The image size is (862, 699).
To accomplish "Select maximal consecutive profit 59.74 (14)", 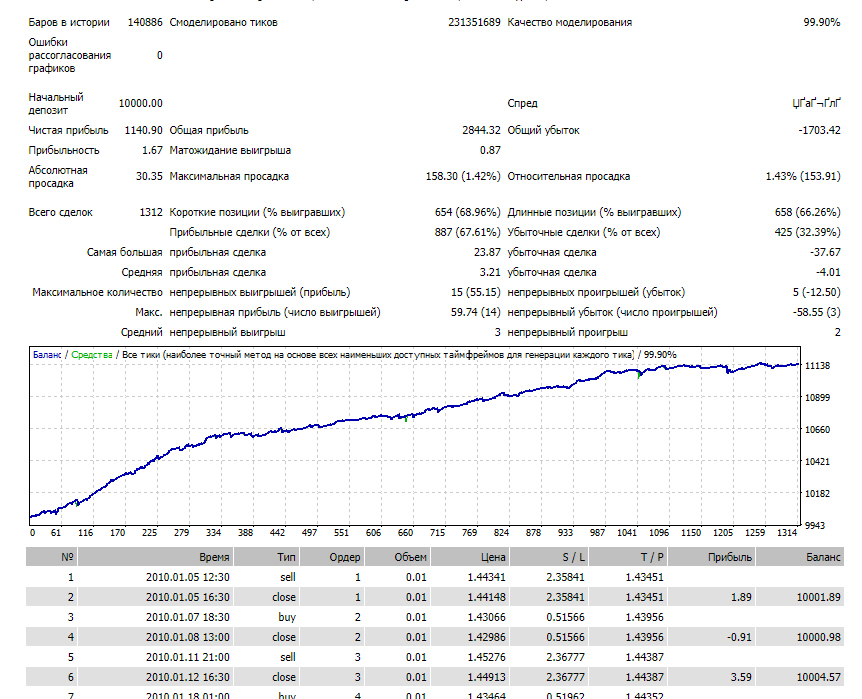I will point(476,312).
